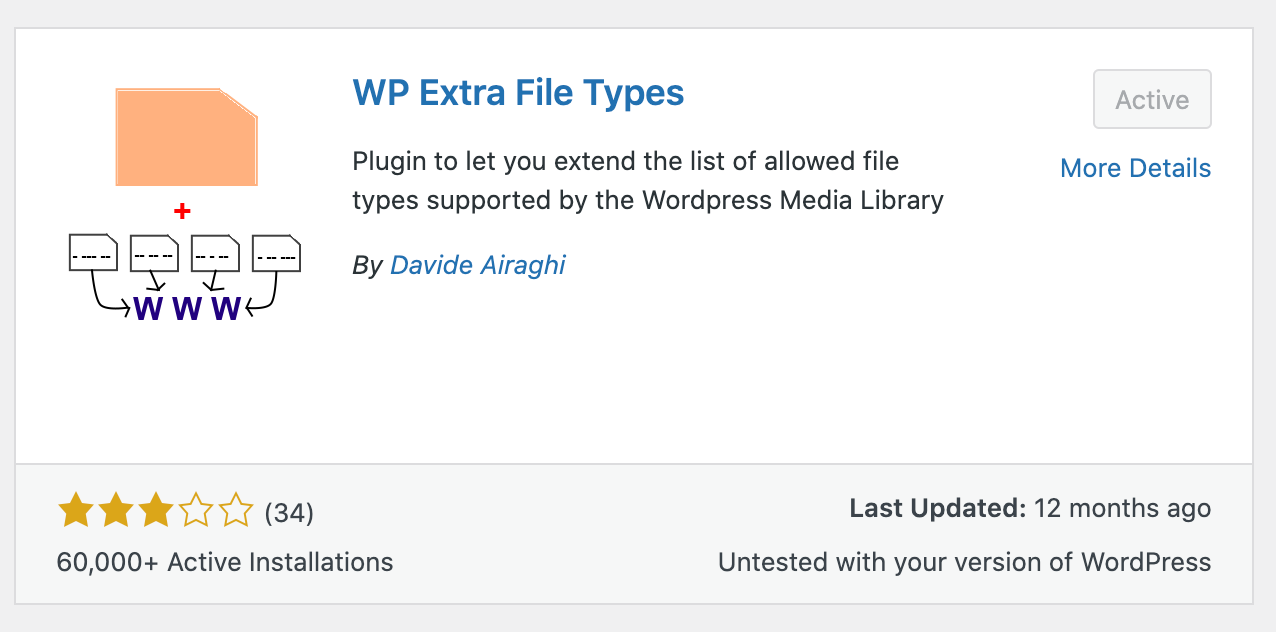Click the first blue W letter
The image size is (1276, 632).
tap(147, 309)
